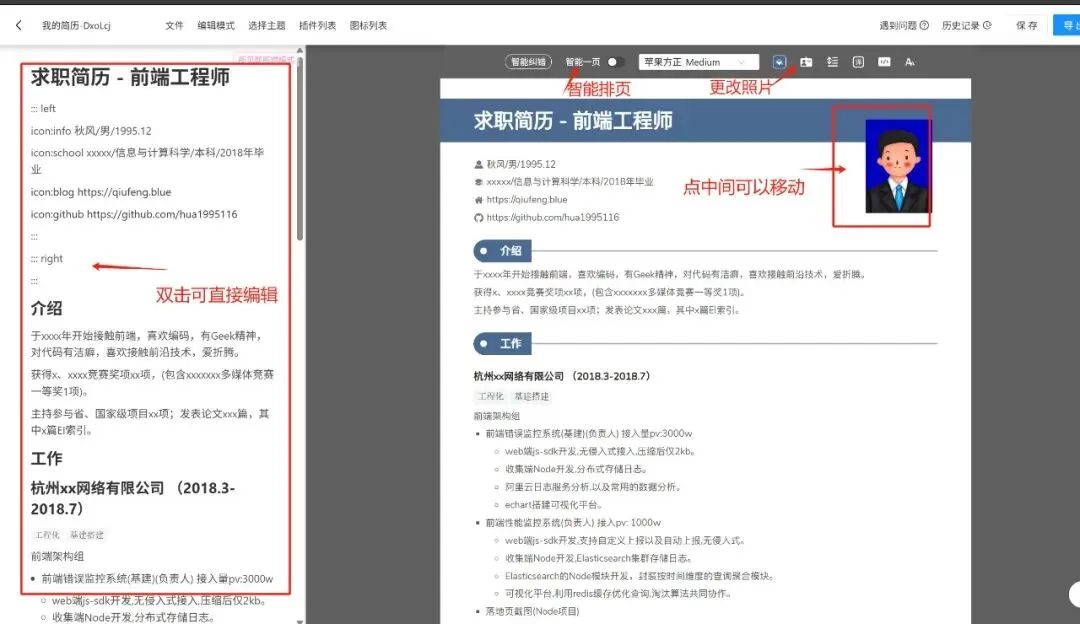Click the ::: right line in the editor
The height and width of the screenshot is (624, 1080).
pyautogui.click(x=47, y=259)
